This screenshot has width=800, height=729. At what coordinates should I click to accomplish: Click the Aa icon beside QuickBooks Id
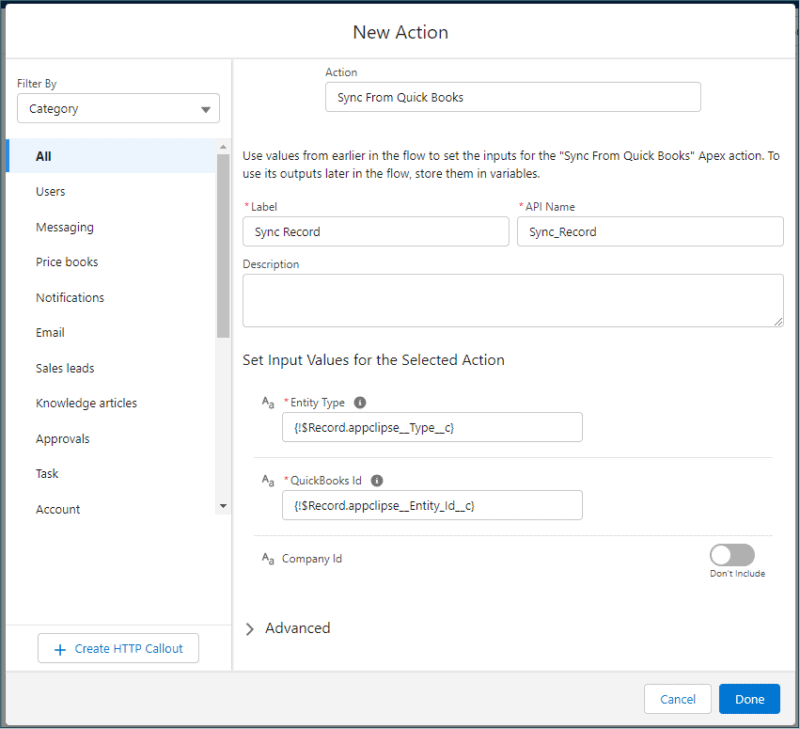pyautogui.click(x=267, y=480)
